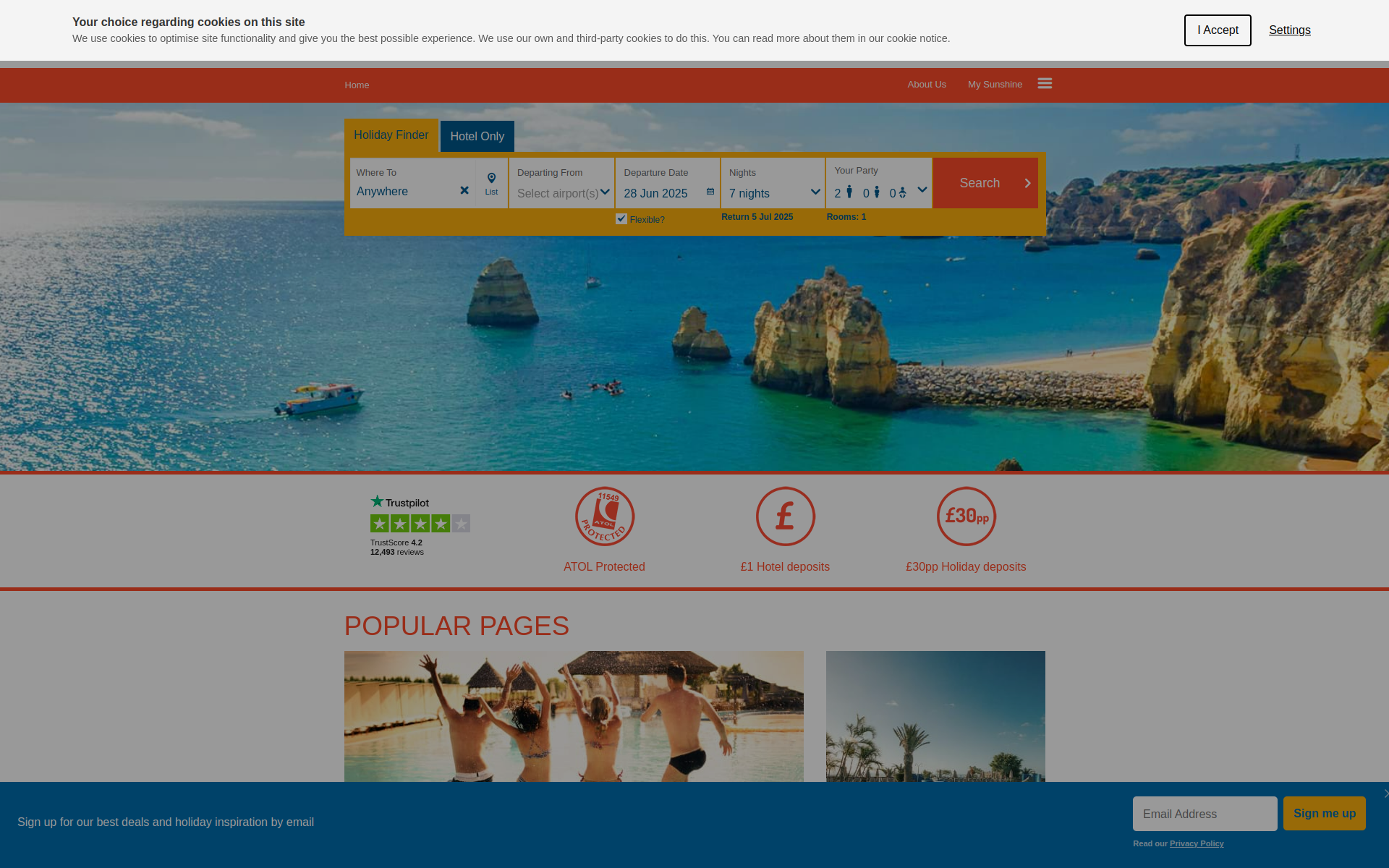Image resolution: width=1389 pixels, height=868 pixels.
Task: Open the destination List pin icon
Action: point(491,184)
